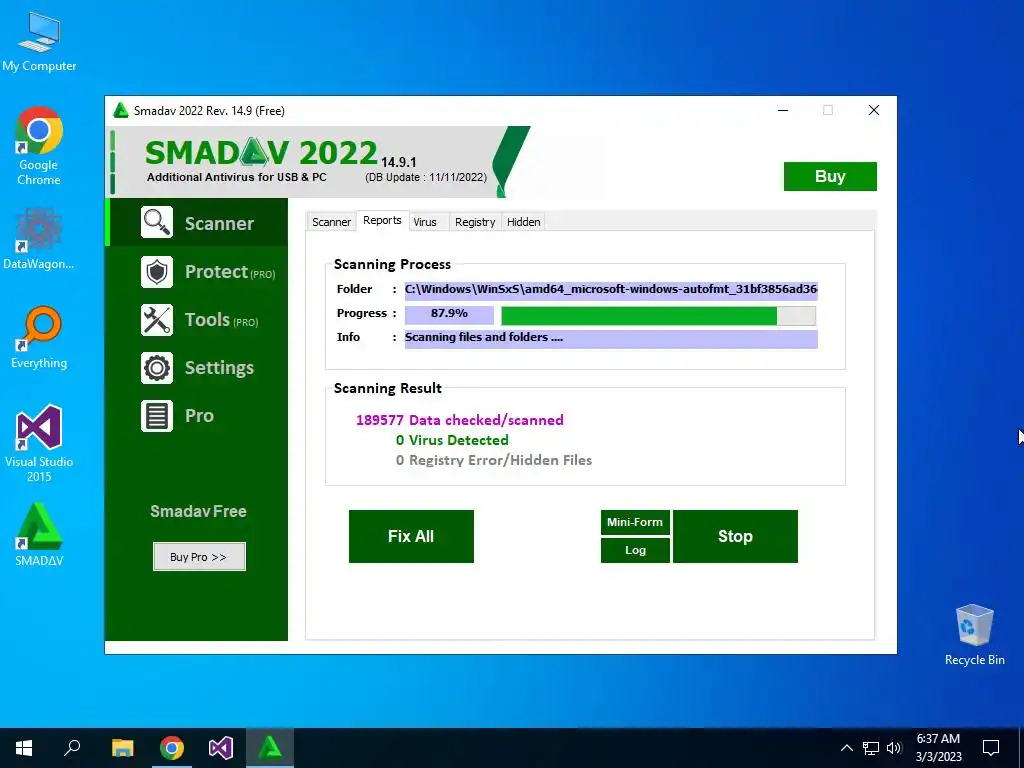Click the Buy Pro >> button
The height and width of the screenshot is (768, 1024).
pyautogui.click(x=199, y=557)
